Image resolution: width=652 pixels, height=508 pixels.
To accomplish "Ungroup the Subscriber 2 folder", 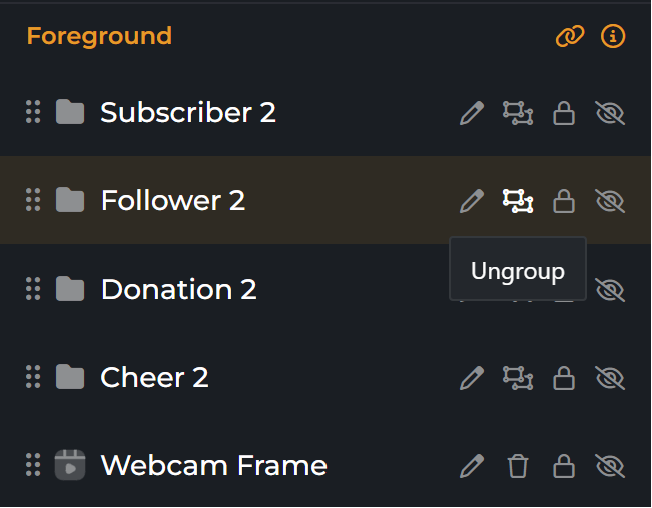I will point(517,113).
